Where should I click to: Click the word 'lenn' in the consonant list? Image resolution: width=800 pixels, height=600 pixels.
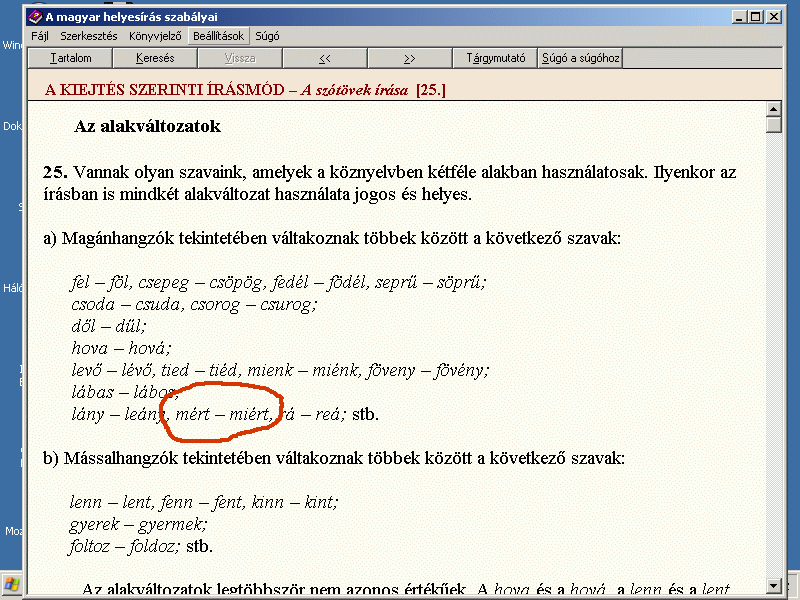coord(86,503)
